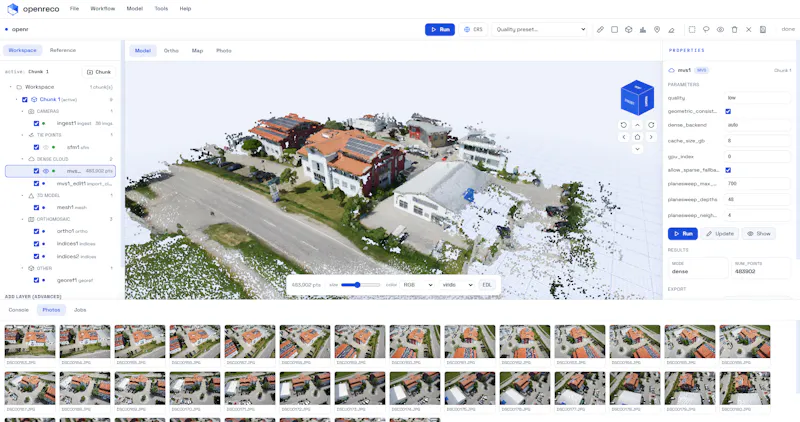
Task: Click the blue Run button in top toolbar
Action: [440, 30]
